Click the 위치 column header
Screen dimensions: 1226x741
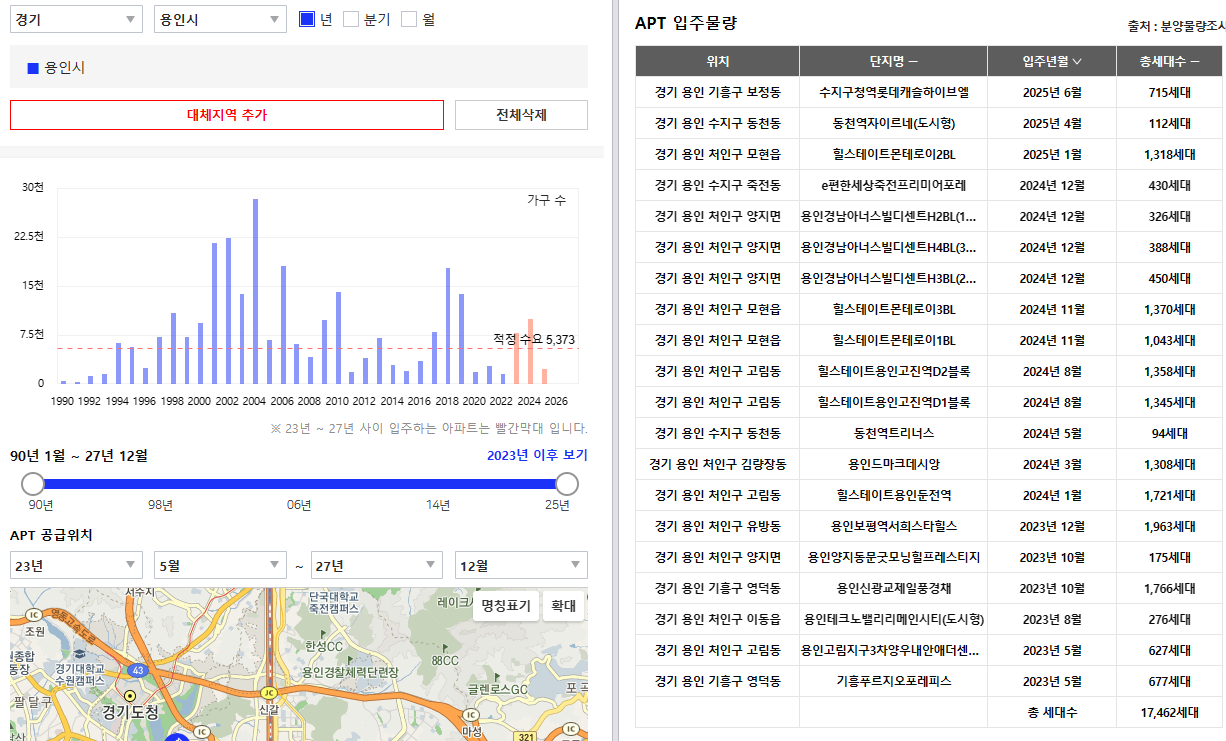pyautogui.click(x=717, y=61)
